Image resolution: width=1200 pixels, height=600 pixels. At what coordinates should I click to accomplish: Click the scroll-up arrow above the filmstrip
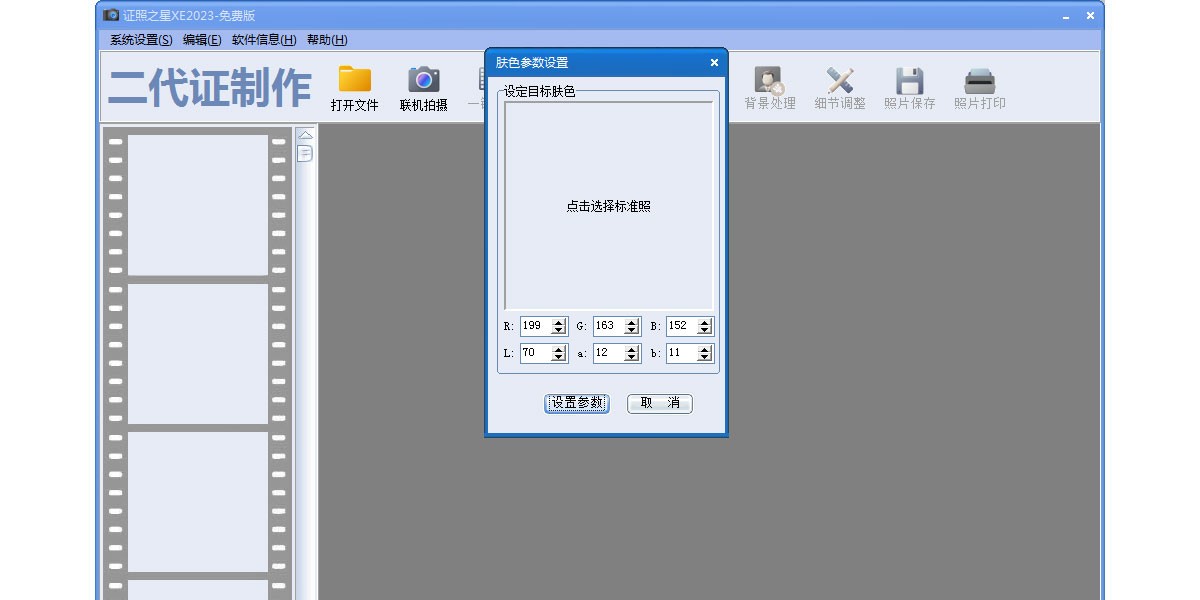coord(305,135)
